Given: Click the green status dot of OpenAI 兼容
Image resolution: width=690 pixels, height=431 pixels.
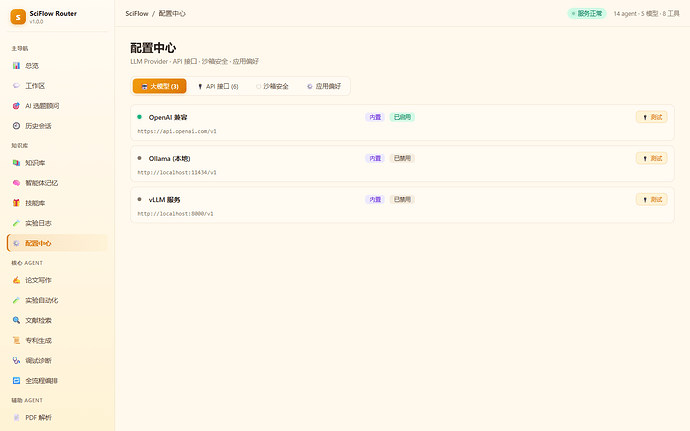Looking at the screenshot, I should click(x=139, y=117).
